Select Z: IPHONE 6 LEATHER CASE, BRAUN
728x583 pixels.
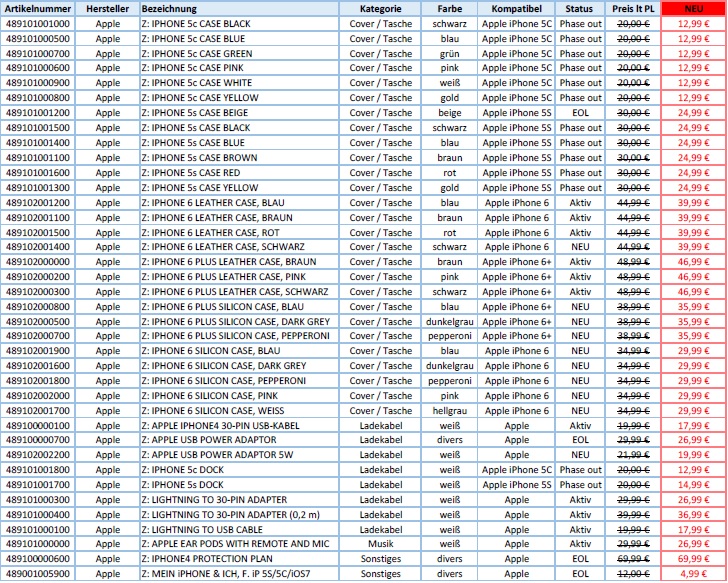pos(239,217)
